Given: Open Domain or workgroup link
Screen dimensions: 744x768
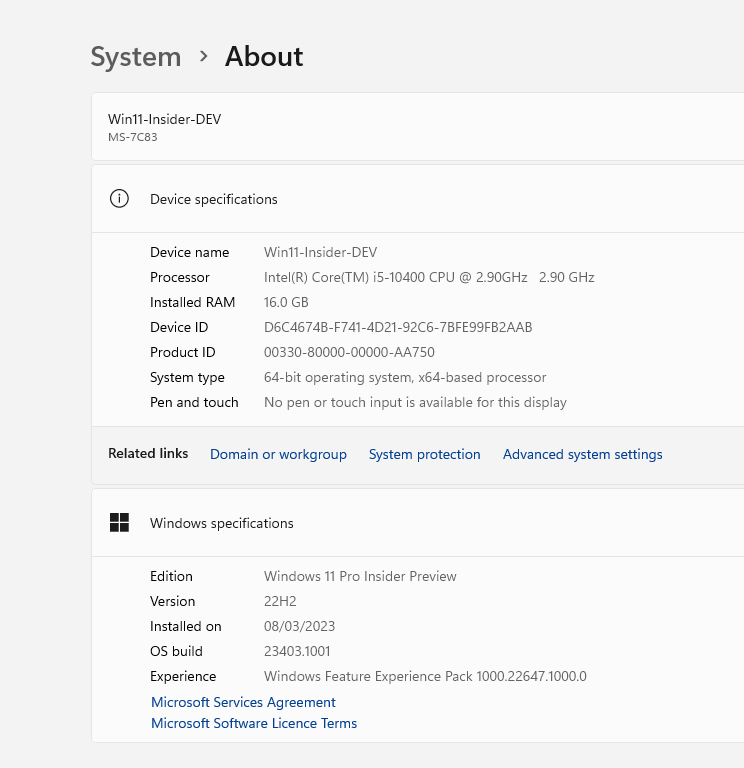Looking at the screenshot, I should click(x=278, y=454).
